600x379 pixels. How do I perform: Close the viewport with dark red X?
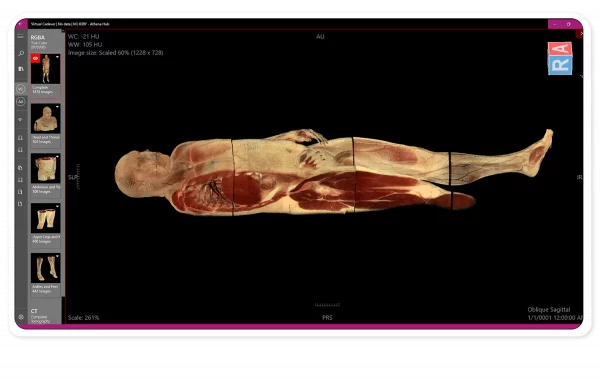click(580, 34)
